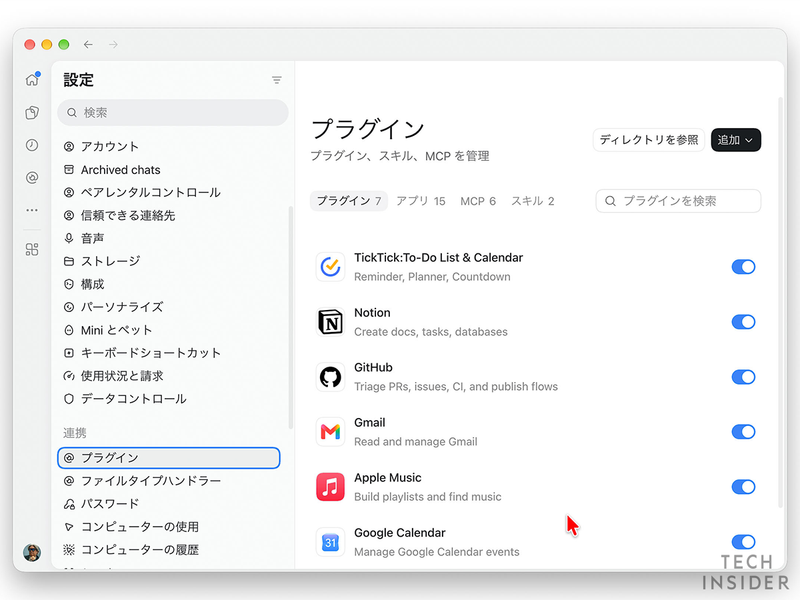Click the Google Calendar plugin name

399,533
